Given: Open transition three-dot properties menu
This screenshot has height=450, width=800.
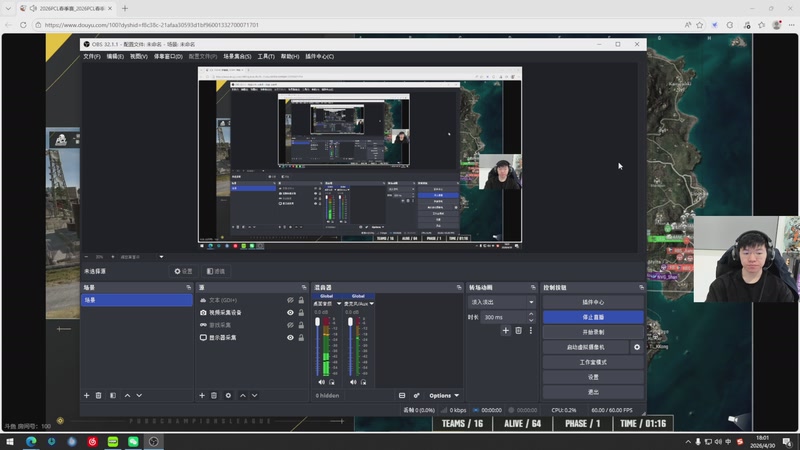Looking at the screenshot, I should tap(531, 331).
